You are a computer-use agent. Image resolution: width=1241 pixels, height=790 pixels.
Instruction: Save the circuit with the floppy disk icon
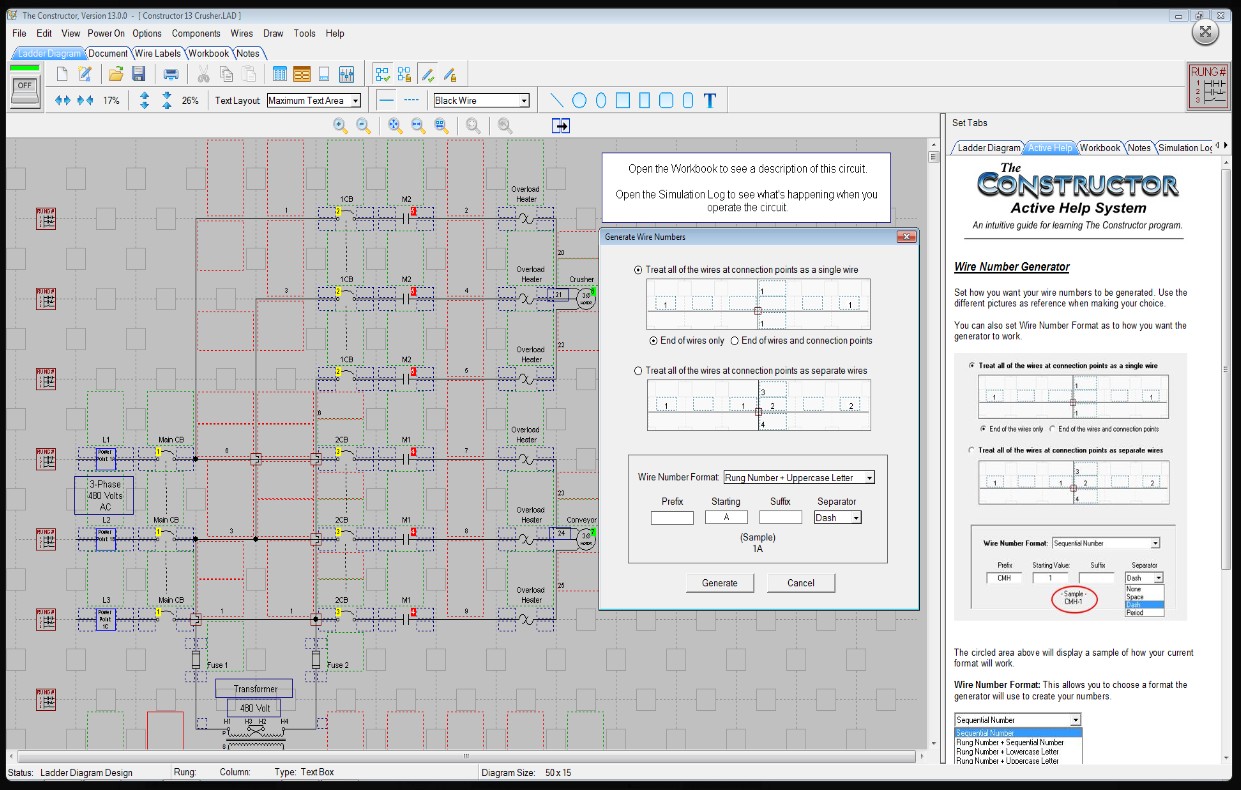(139, 74)
